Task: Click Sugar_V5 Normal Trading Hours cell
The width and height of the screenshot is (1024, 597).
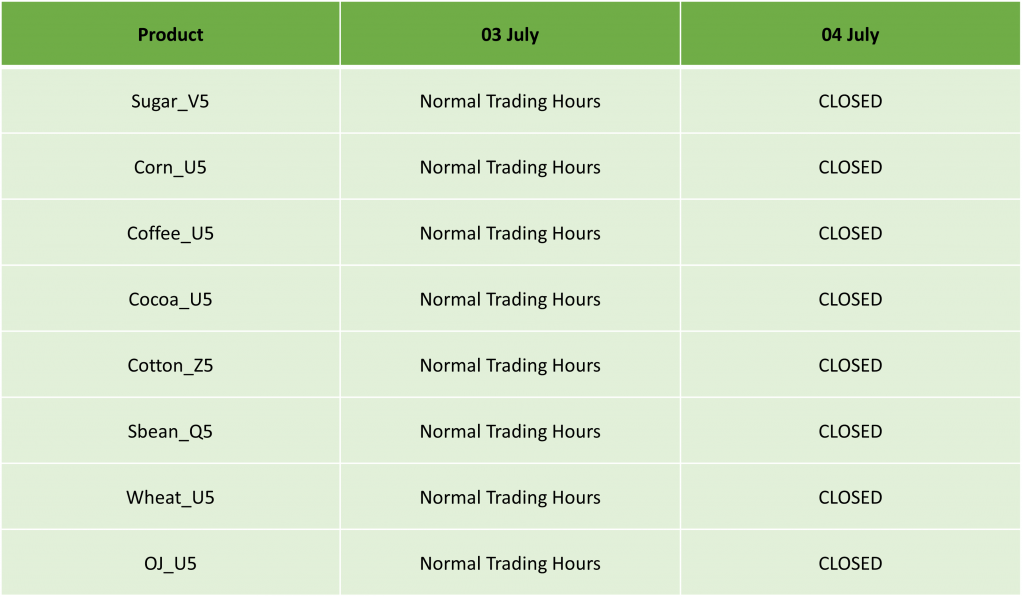Action: (x=510, y=101)
